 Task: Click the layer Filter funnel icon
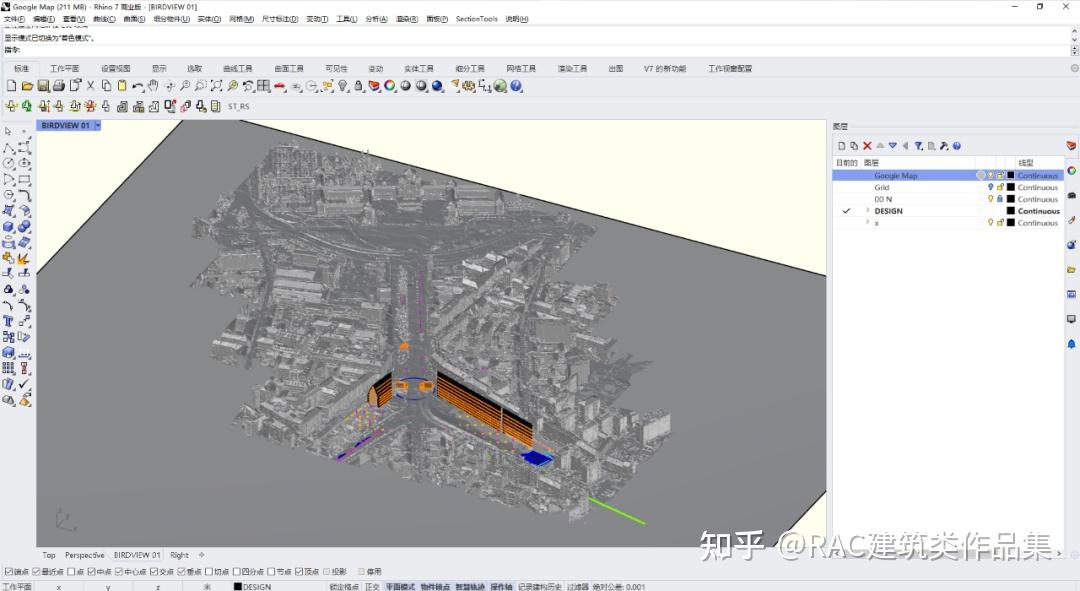918,146
